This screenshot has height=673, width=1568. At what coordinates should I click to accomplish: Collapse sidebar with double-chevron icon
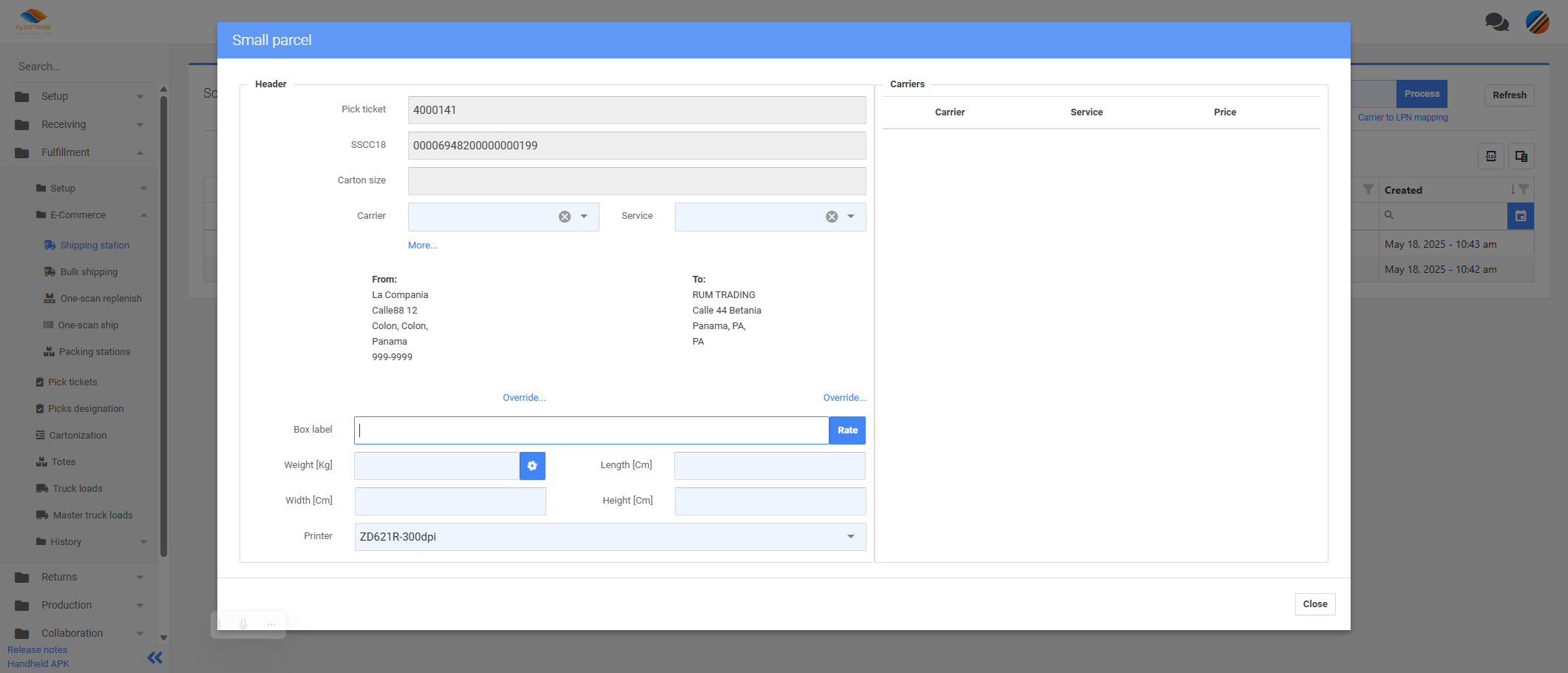click(155, 657)
